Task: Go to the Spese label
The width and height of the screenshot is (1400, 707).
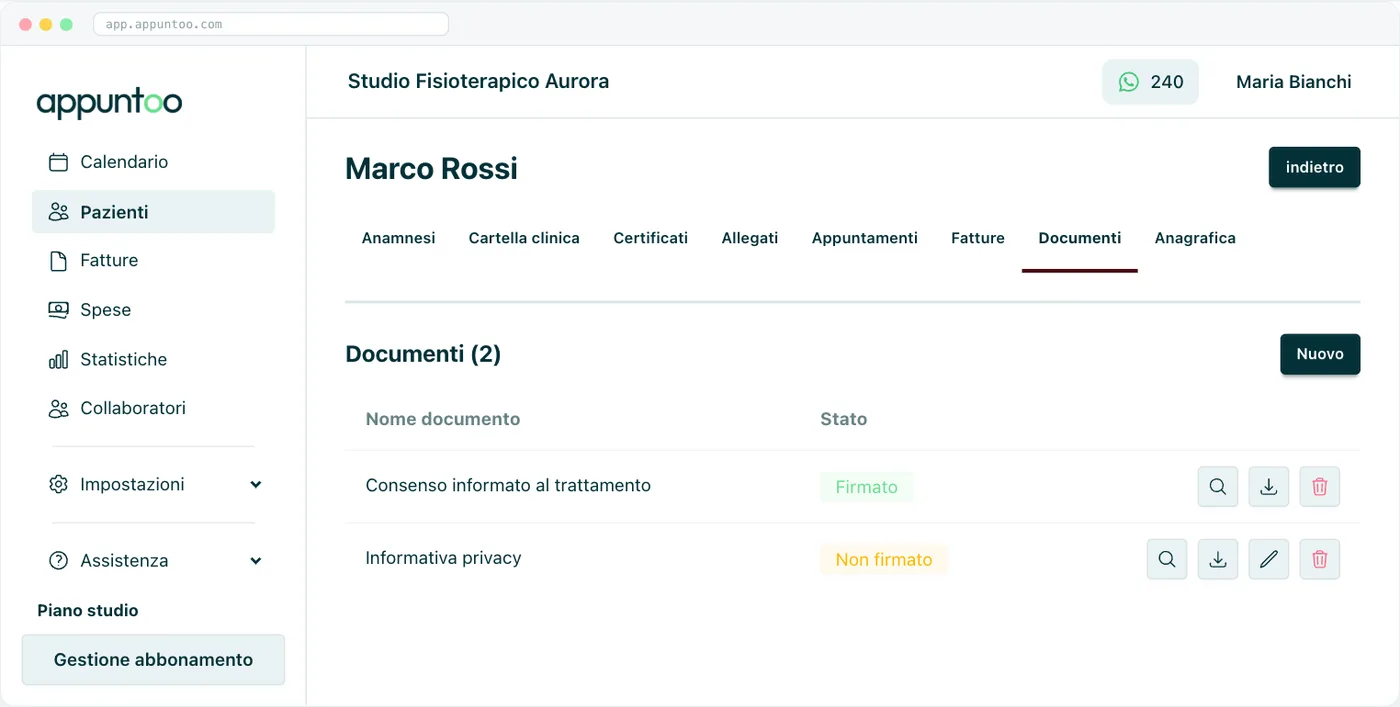Action: coord(106,310)
